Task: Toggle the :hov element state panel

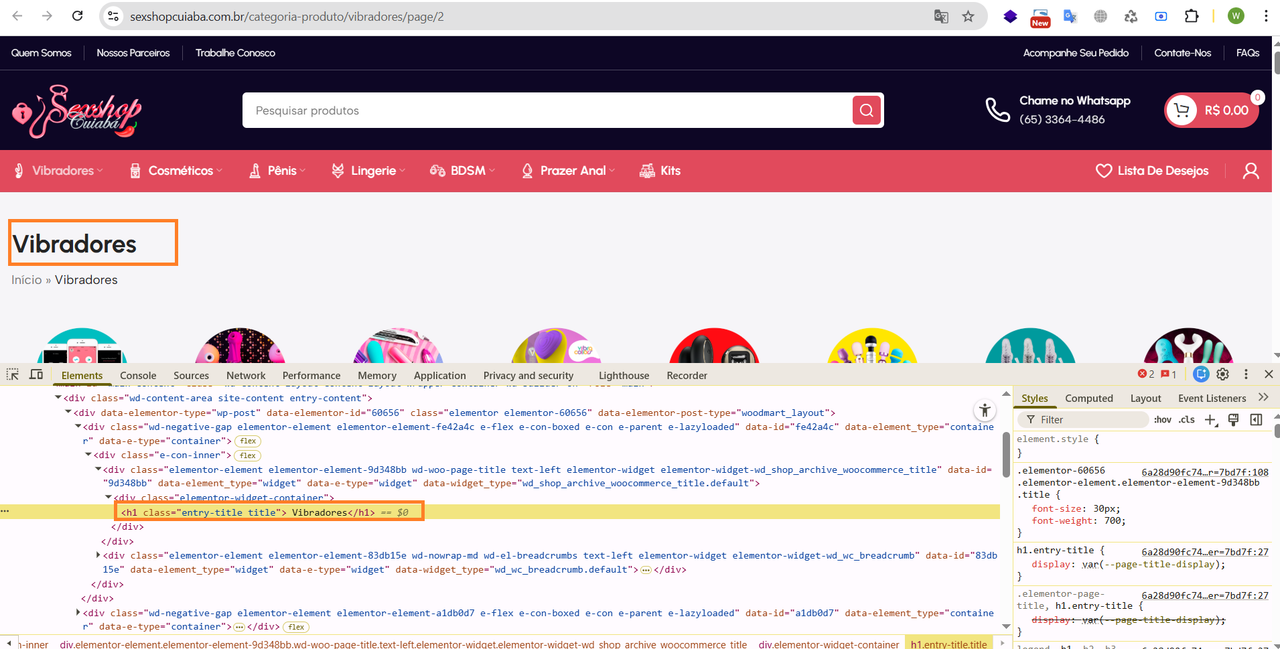Action: (x=1162, y=420)
